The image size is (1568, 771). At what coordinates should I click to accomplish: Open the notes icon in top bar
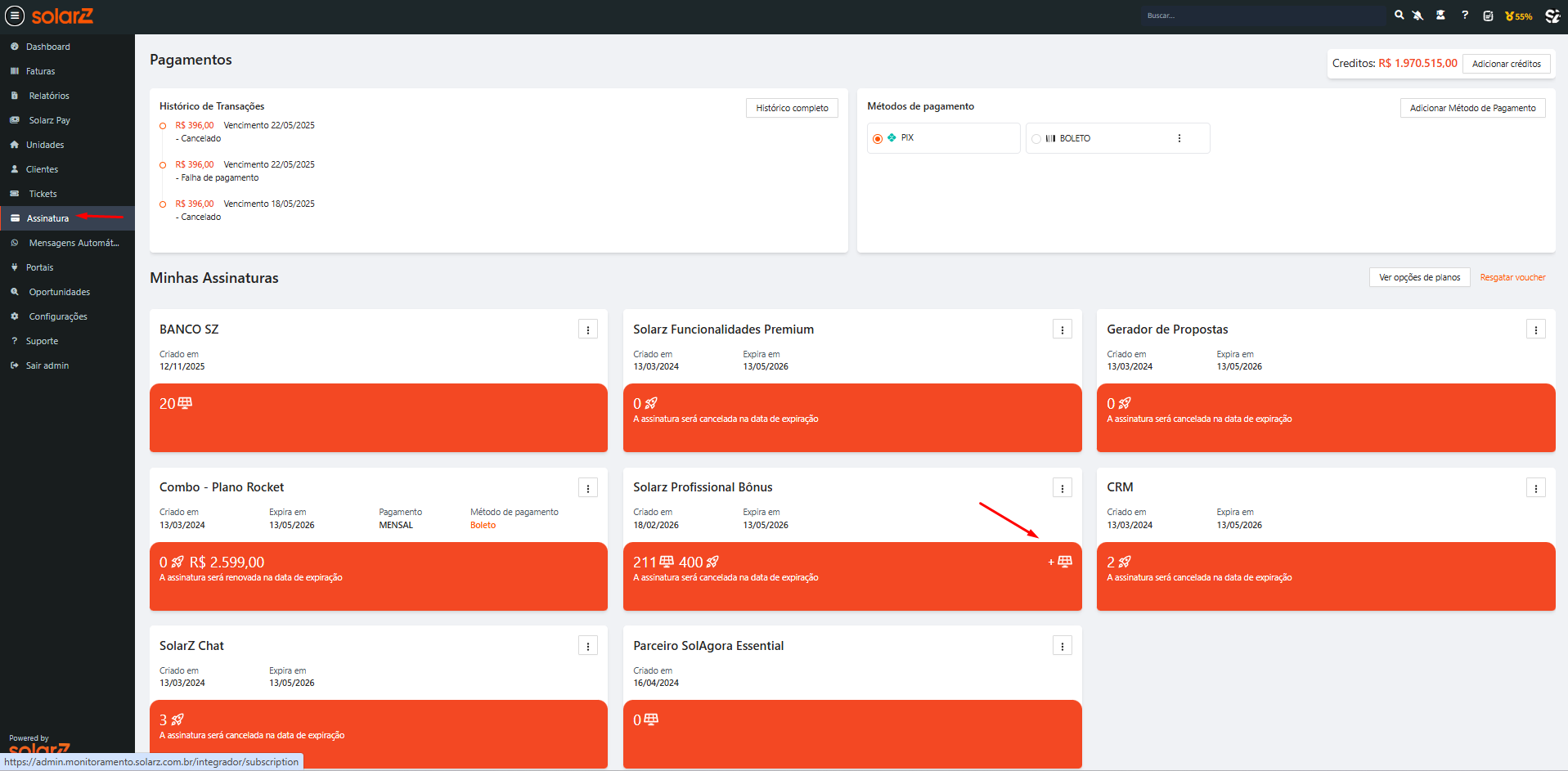1488,16
